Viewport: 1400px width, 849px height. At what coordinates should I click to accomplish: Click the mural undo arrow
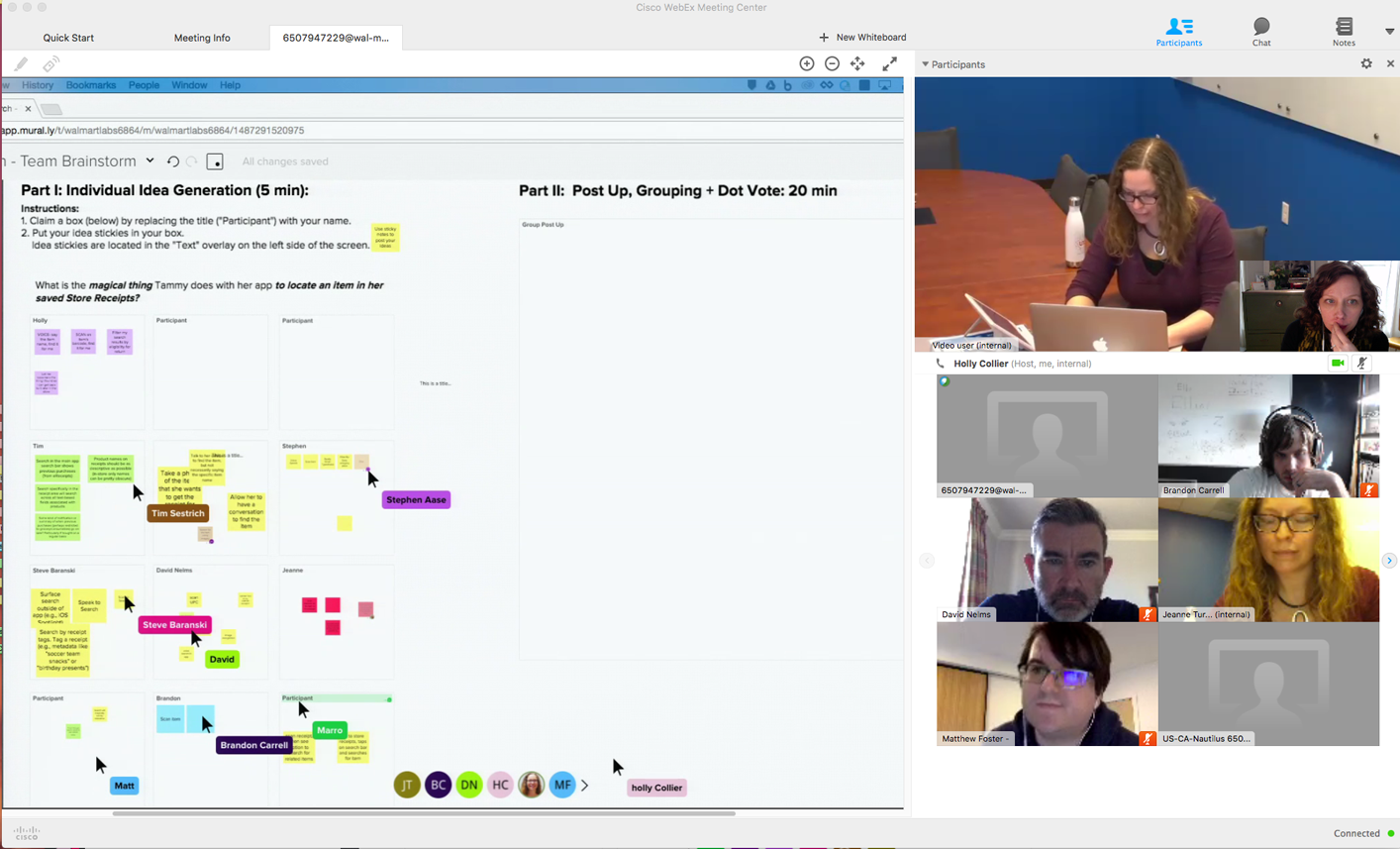click(x=172, y=161)
